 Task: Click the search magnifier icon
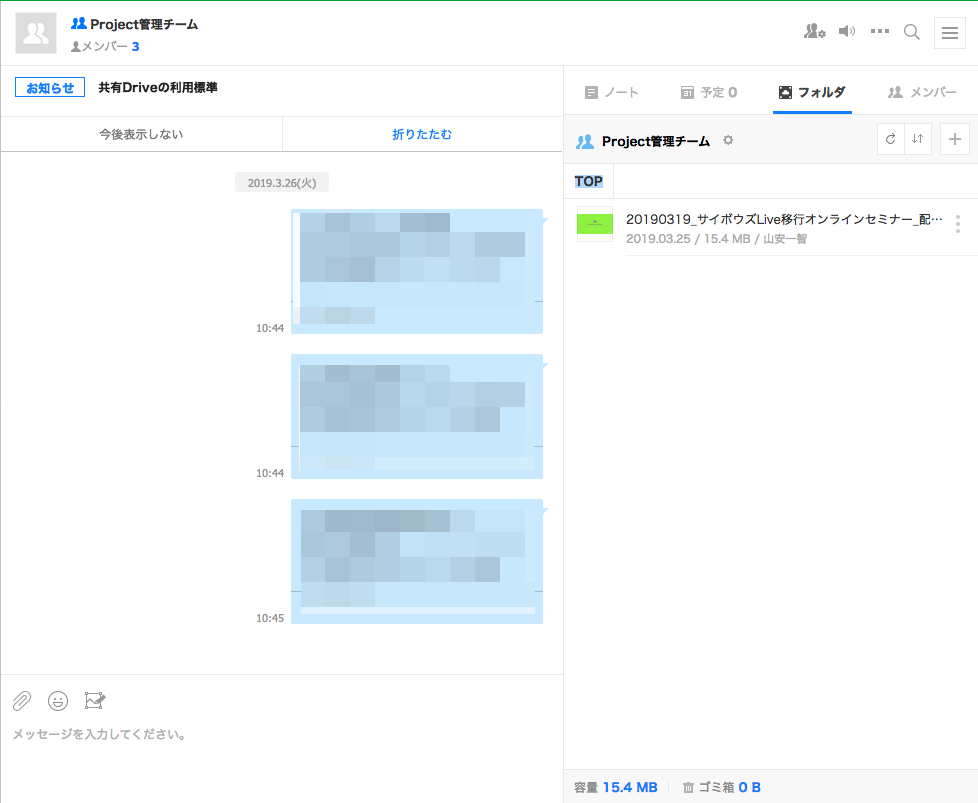click(912, 32)
